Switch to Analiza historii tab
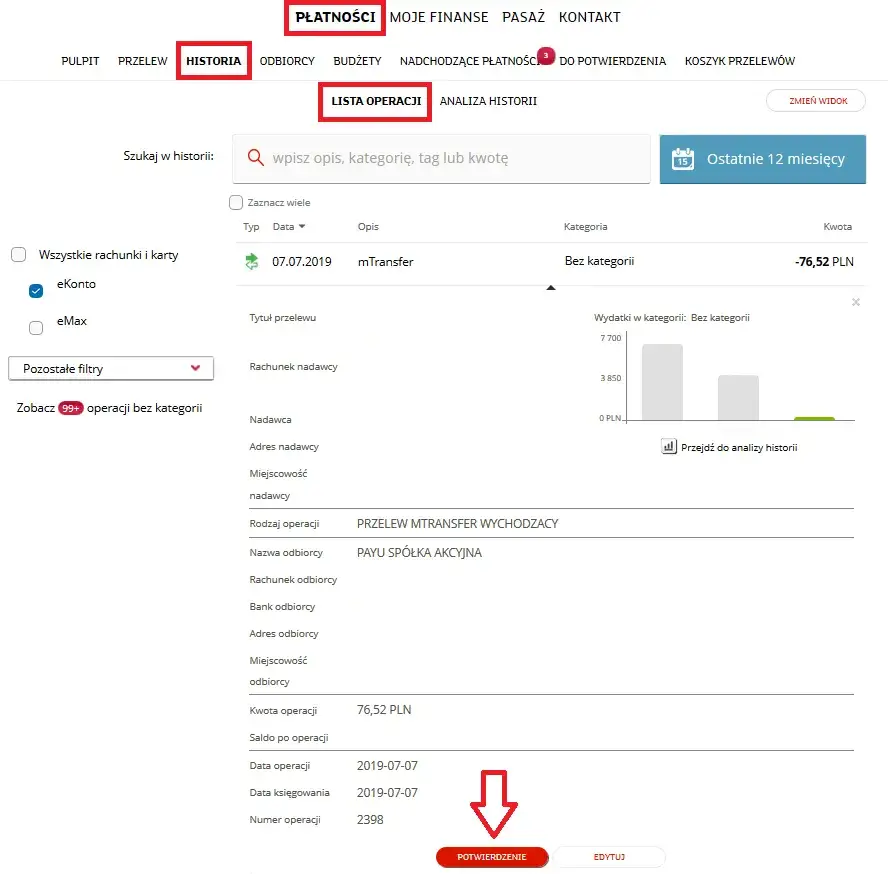The image size is (888, 874). [488, 101]
